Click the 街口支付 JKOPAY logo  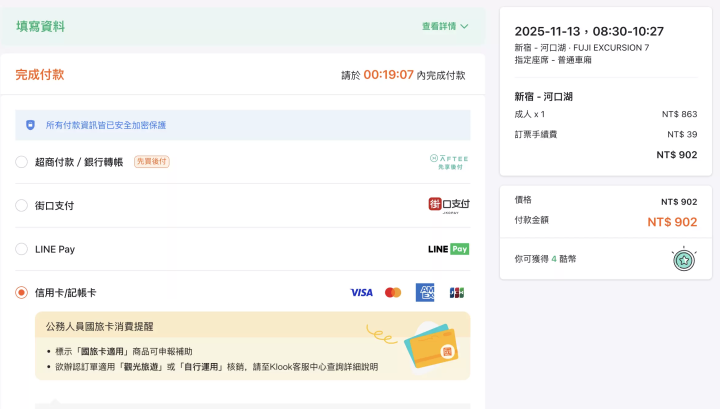(449, 205)
